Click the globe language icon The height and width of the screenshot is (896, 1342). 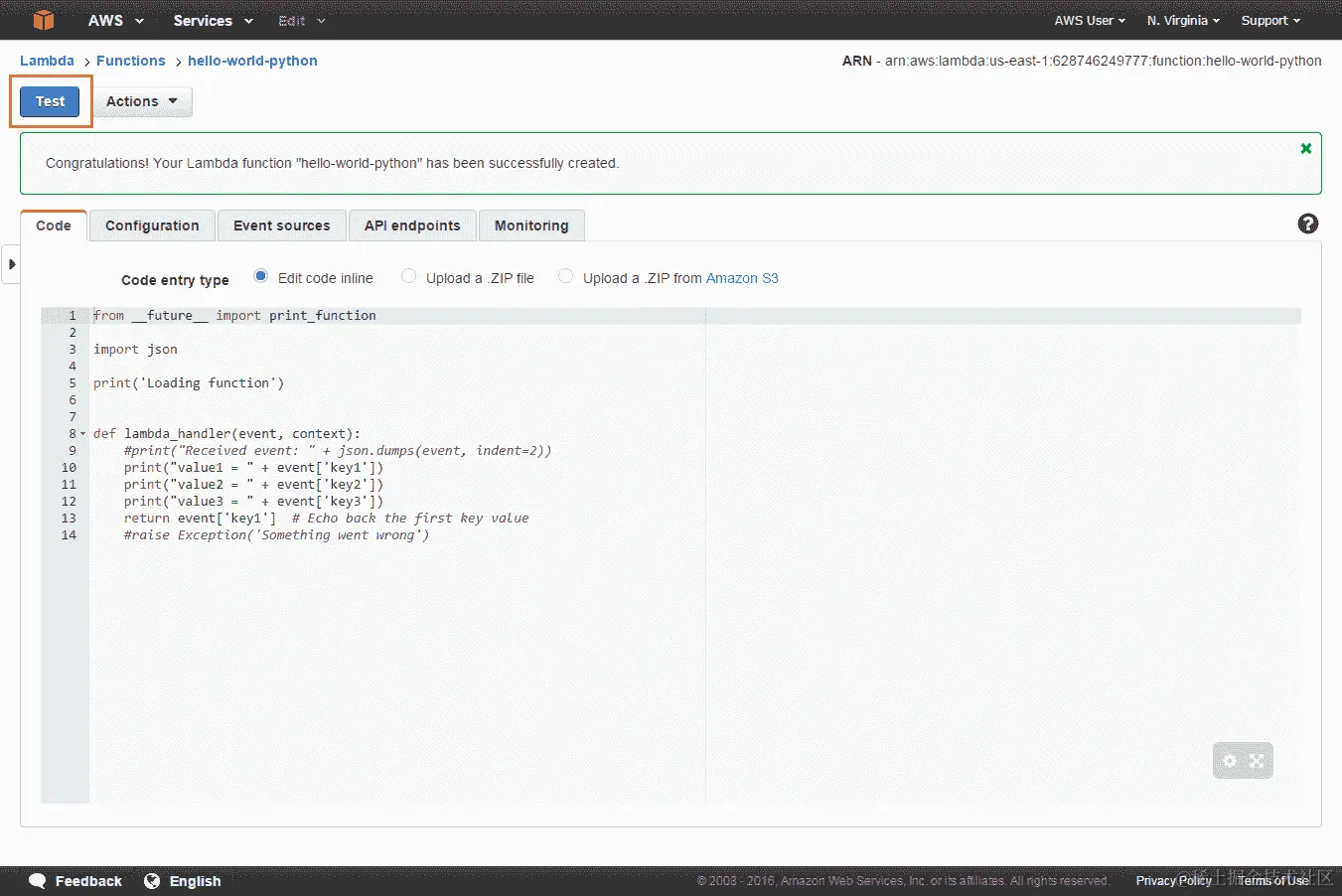pyautogui.click(x=152, y=881)
